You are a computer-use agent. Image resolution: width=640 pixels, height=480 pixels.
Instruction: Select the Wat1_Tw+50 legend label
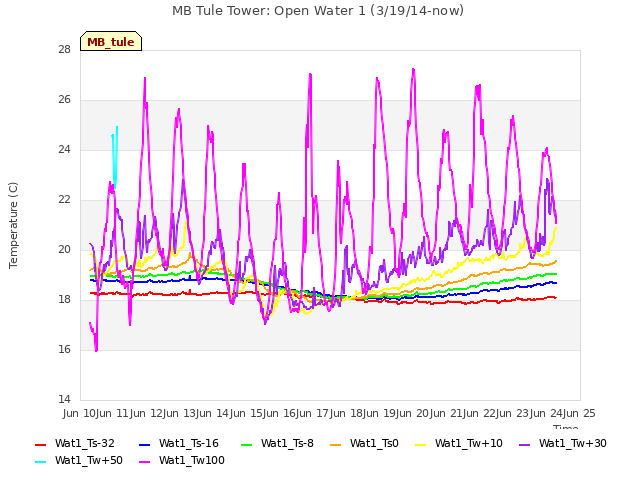click(89, 460)
